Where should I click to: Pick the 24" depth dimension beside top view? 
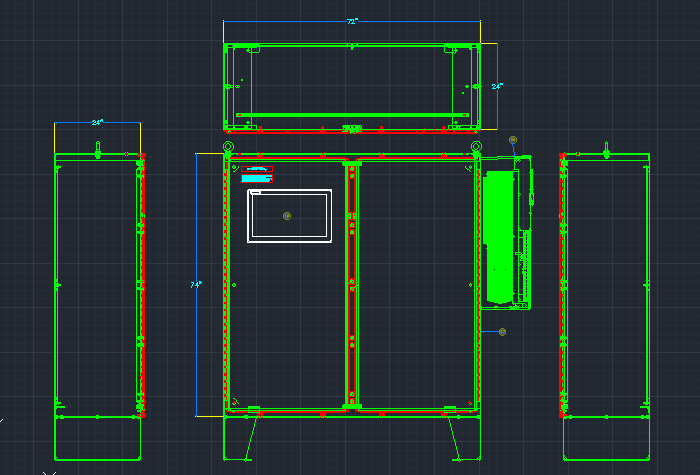pyautogui.click(x=496, y=87)
